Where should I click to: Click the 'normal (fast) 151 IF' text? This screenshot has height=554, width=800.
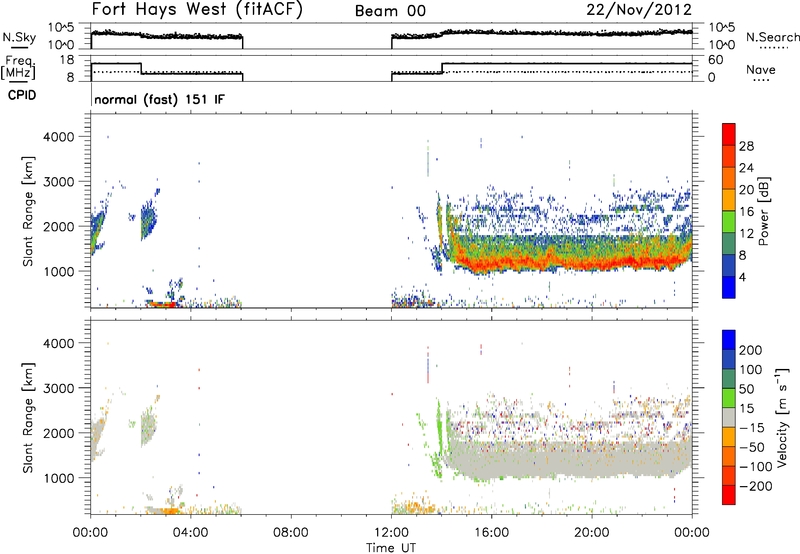[159, 99]
